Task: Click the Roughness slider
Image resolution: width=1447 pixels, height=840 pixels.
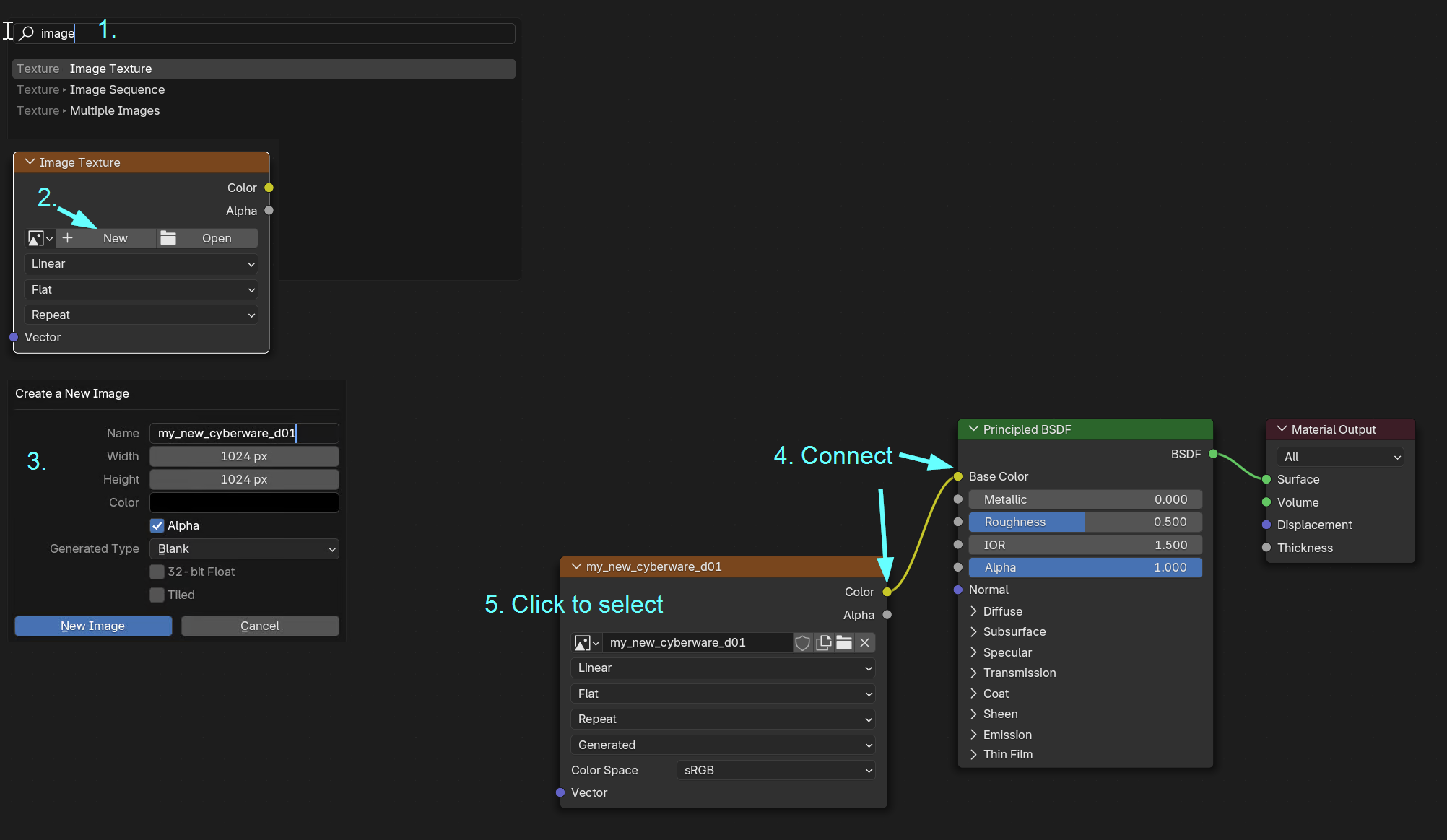Action: tap(1085, 522)
